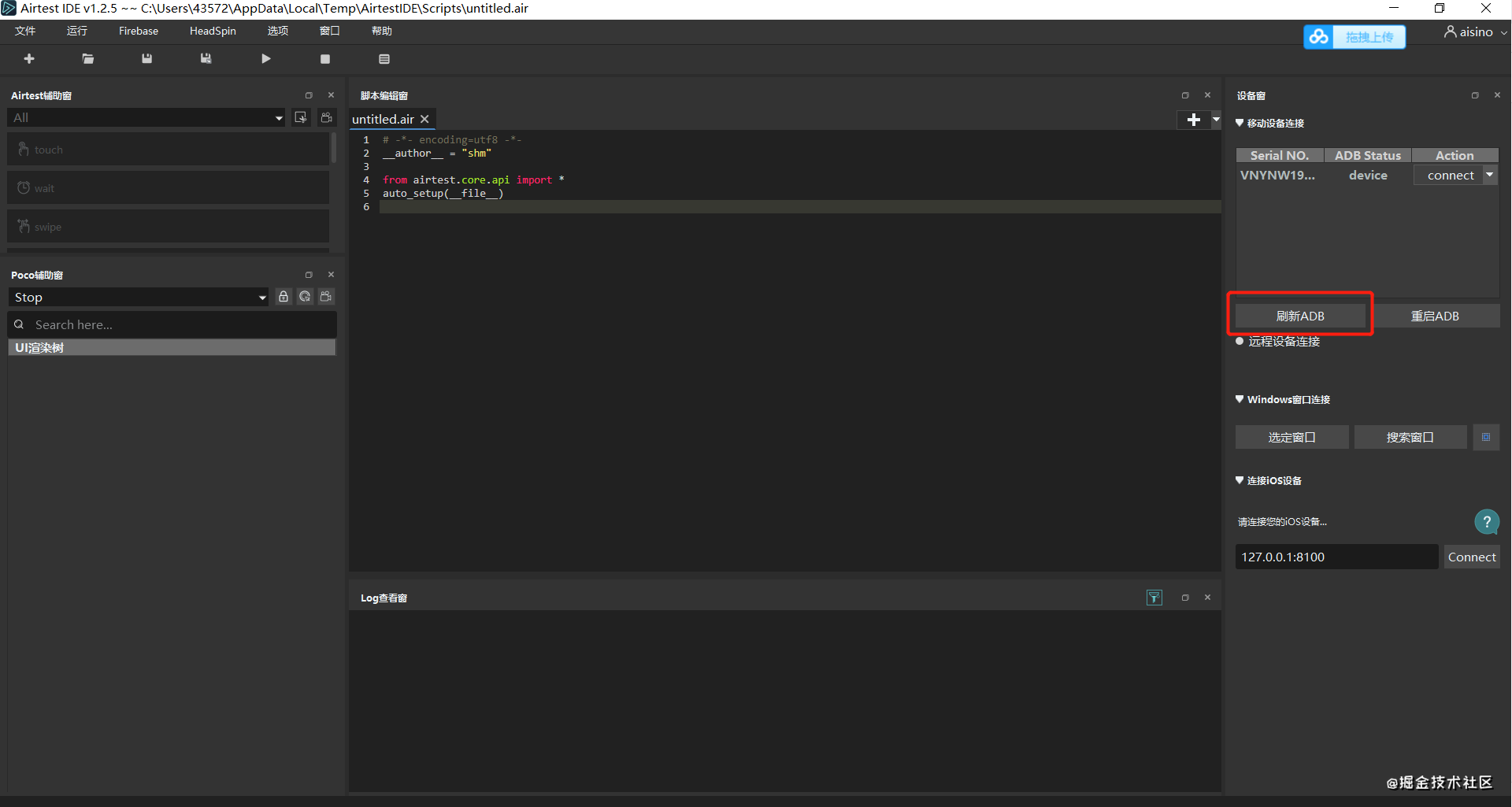Expand the 远程设备连接 section

coord(1240,341)
